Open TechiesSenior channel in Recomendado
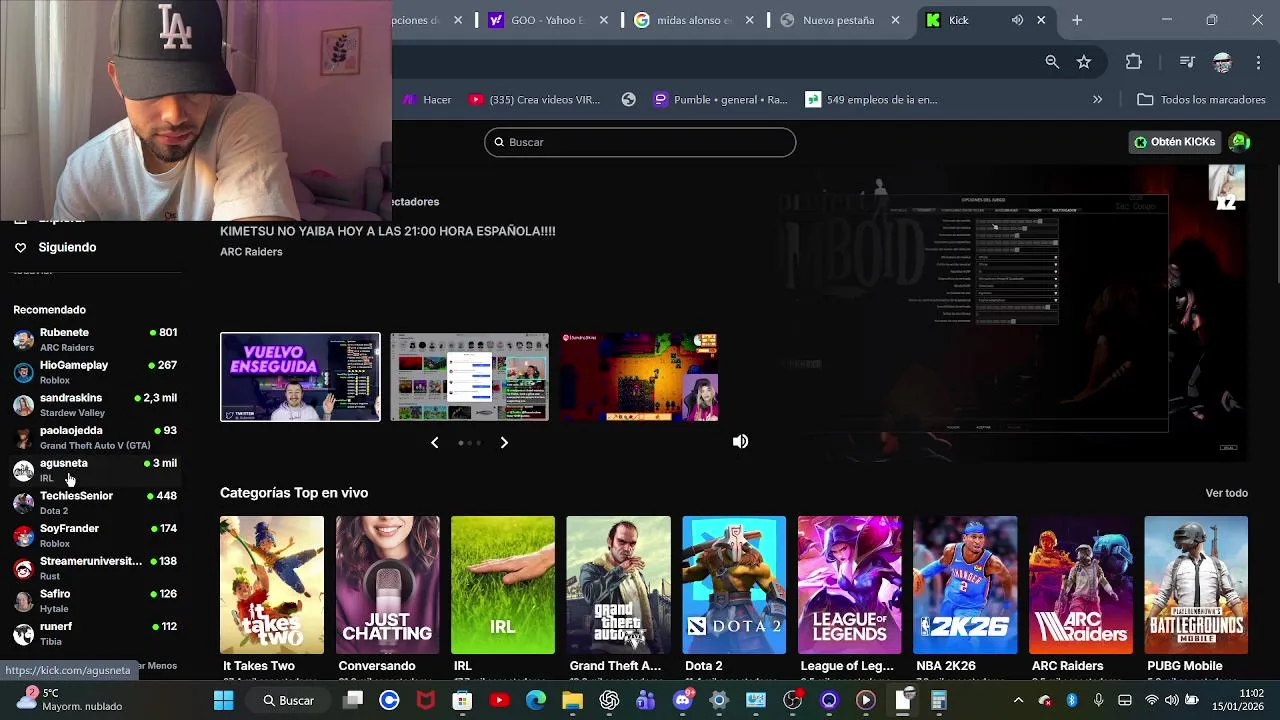 coord(95,503)
